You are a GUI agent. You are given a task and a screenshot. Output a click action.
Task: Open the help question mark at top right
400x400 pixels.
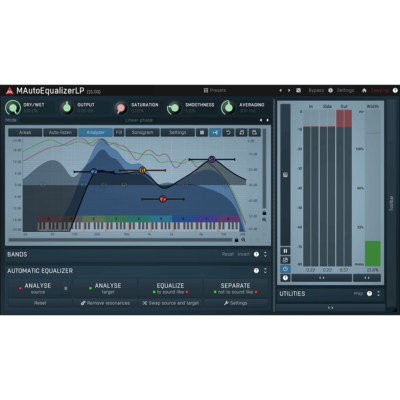(395, 90)
